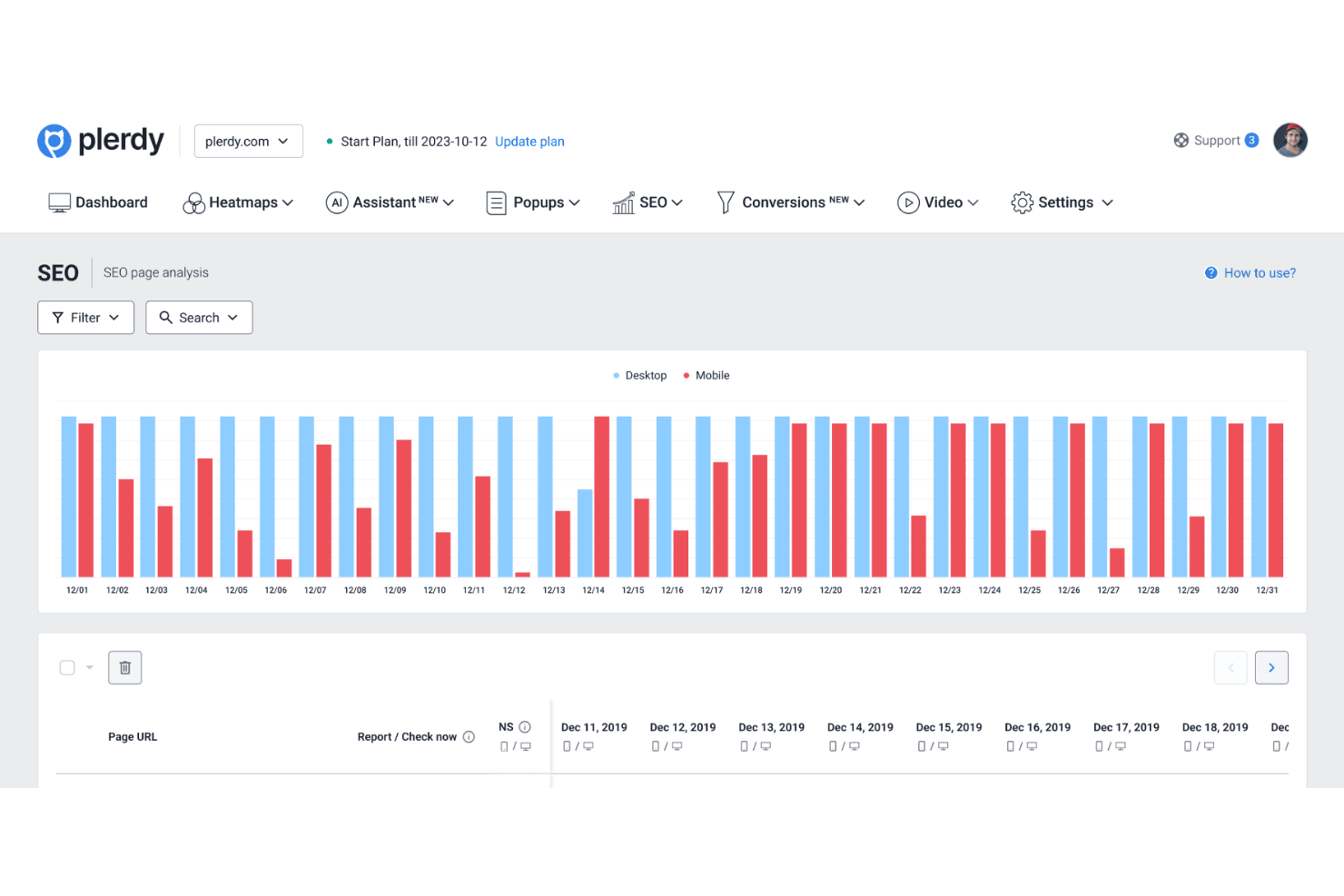This screenshot has height=896, width=1344.
Task: Open the Dashboard menu item
Action: click(98, 202)
